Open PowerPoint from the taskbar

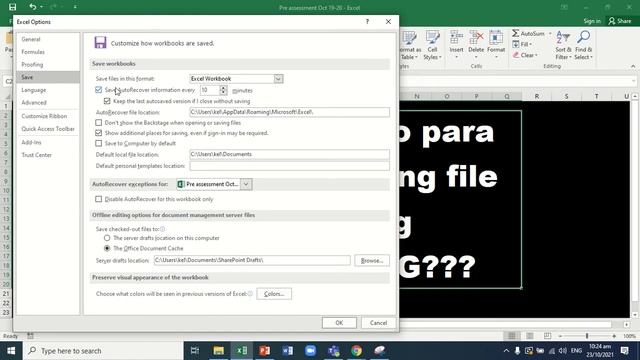[x=264, y=351]
